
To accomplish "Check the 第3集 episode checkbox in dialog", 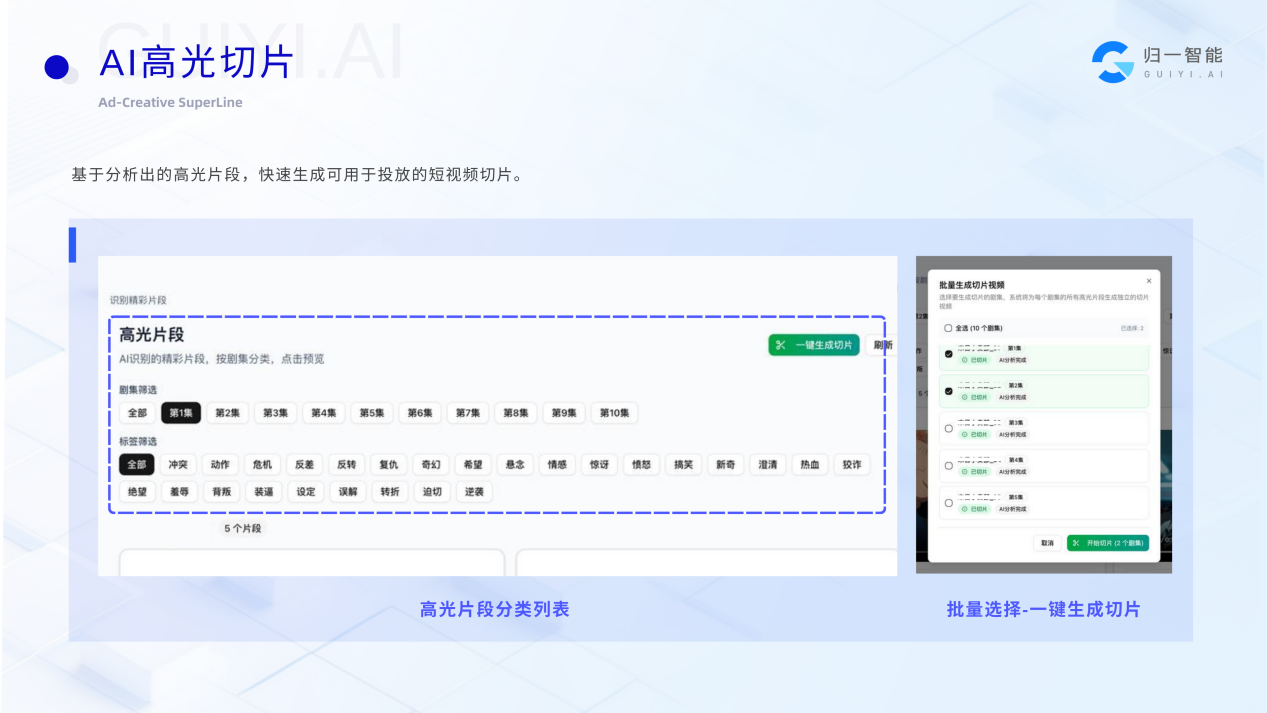I will pos(948,428).
